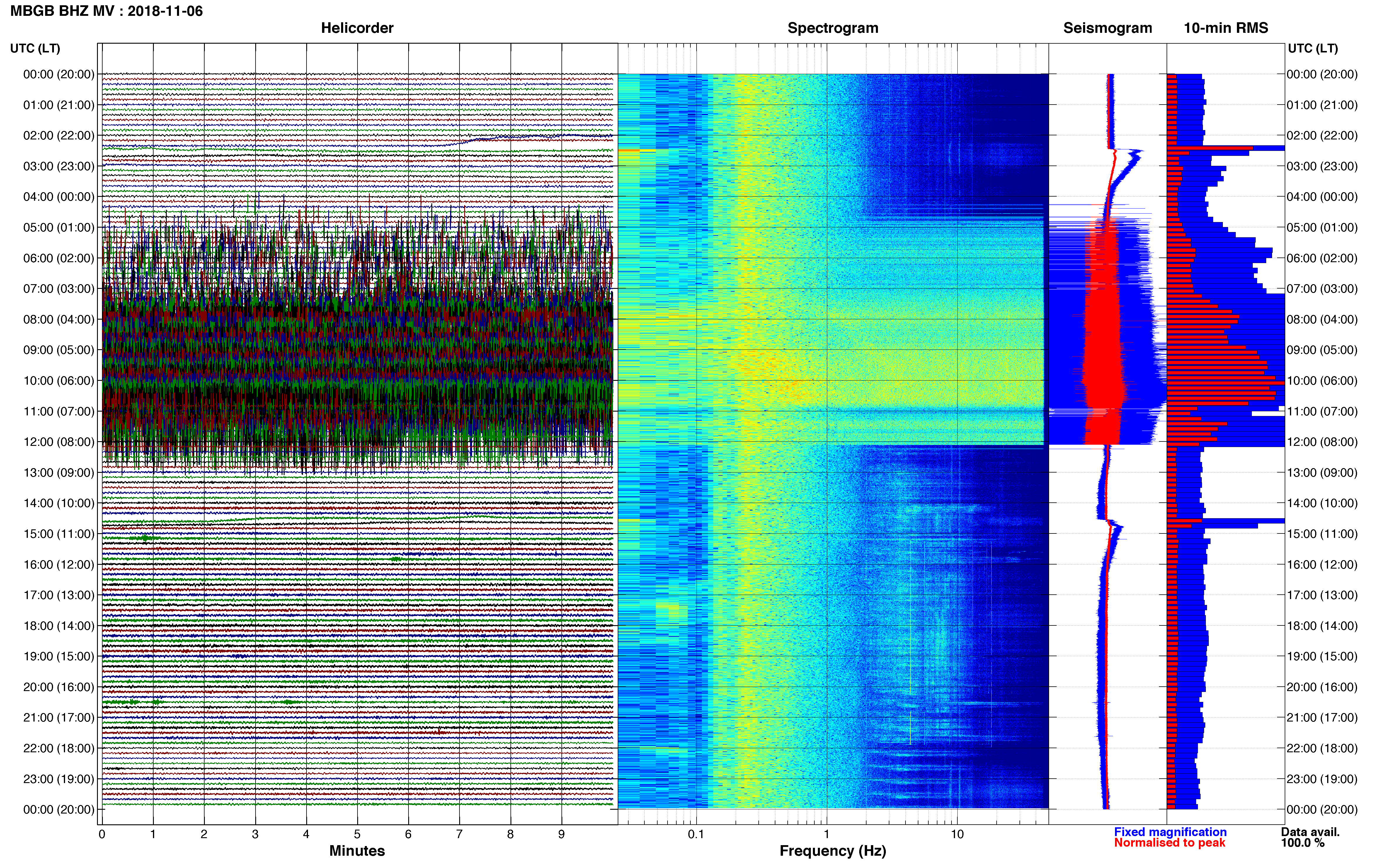Click the 'Minutes' x-axis label
The height and width of the screenshot is (868, 1389).
357,851
